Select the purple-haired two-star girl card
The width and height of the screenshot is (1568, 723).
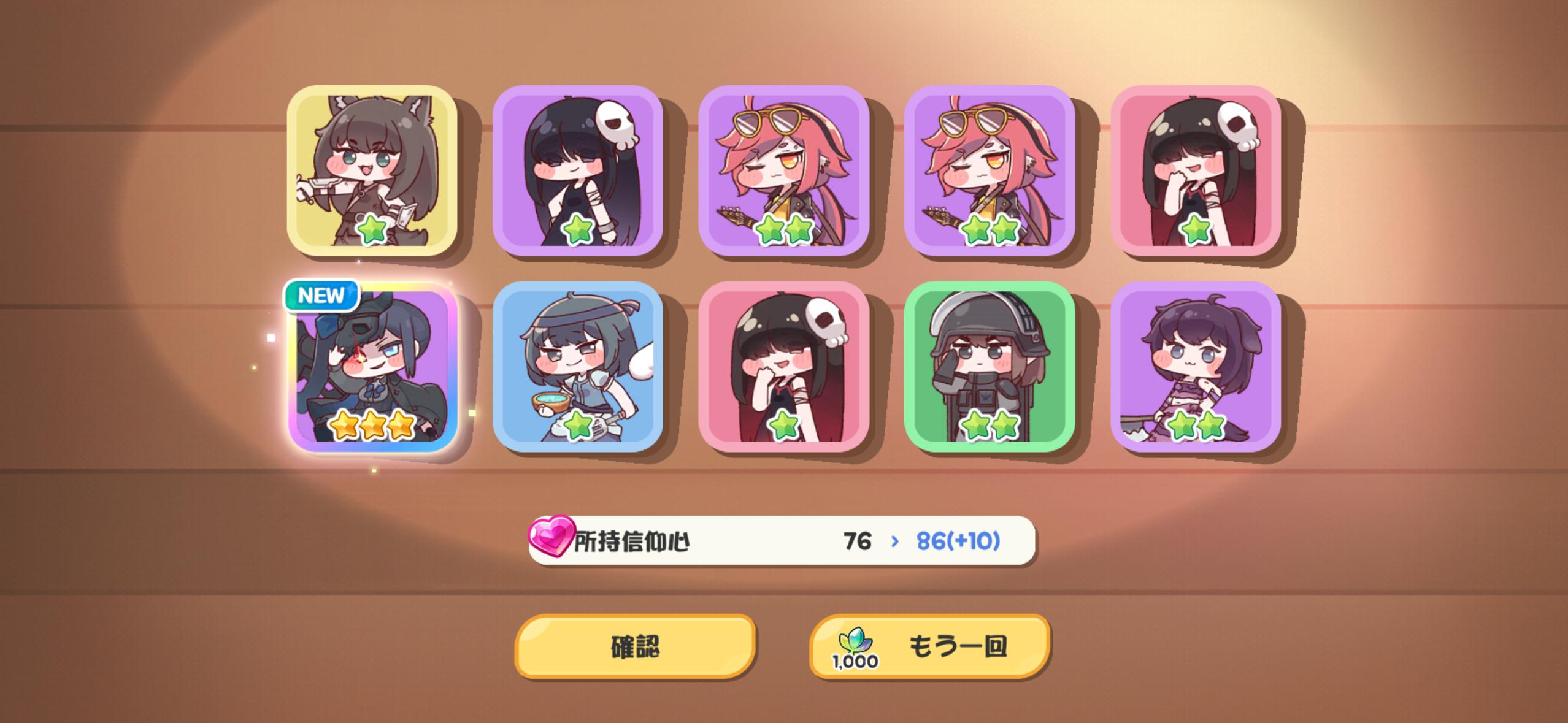(1196, 367)
